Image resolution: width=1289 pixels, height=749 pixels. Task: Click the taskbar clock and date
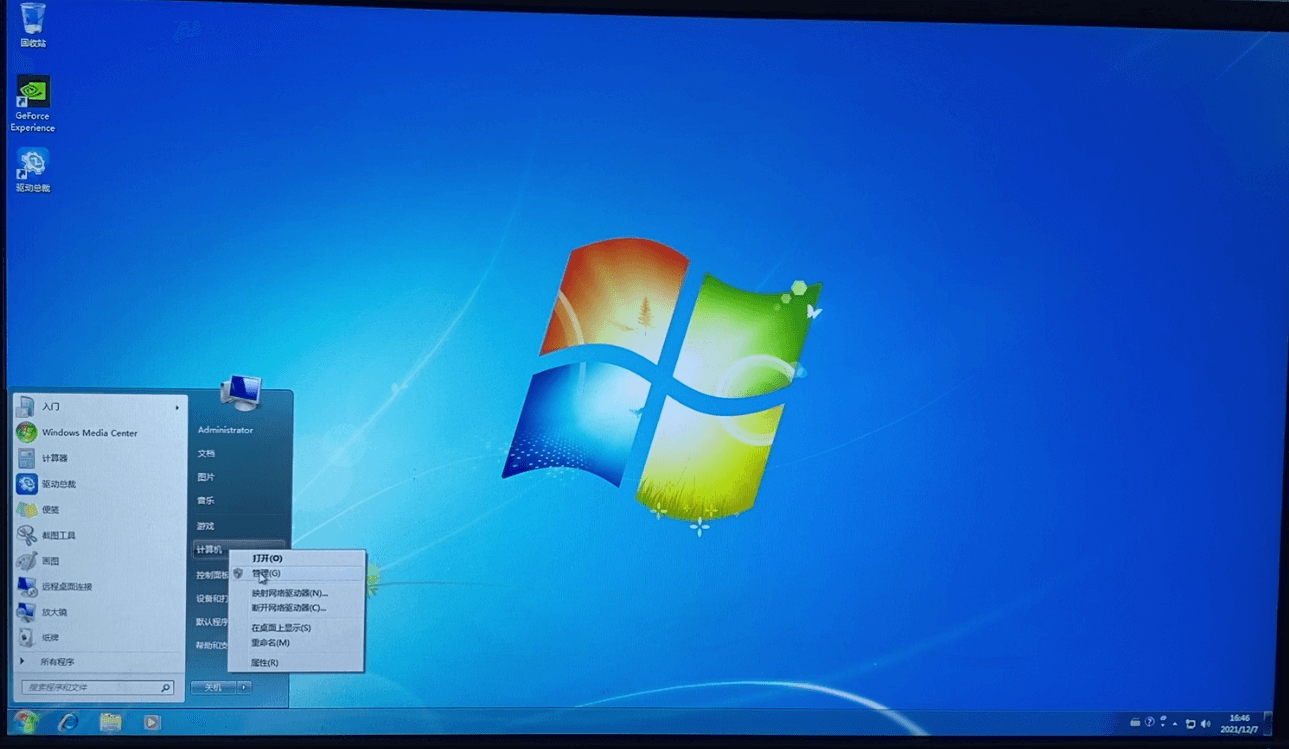pos(1239,723)
